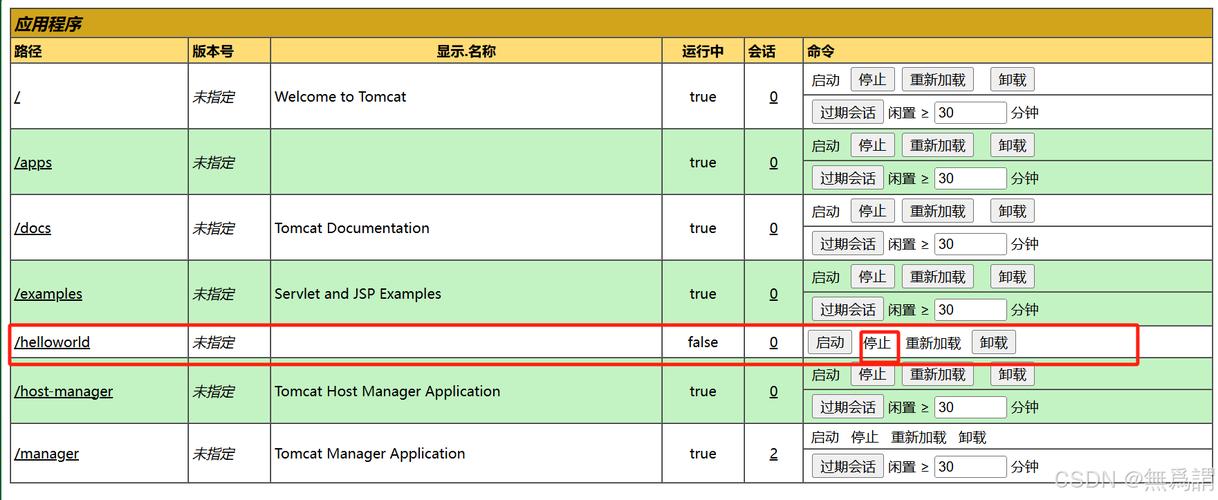This screenshot has height=500, width=1218.
Task: Click the 路径 column header
Action: click(28, 51)
